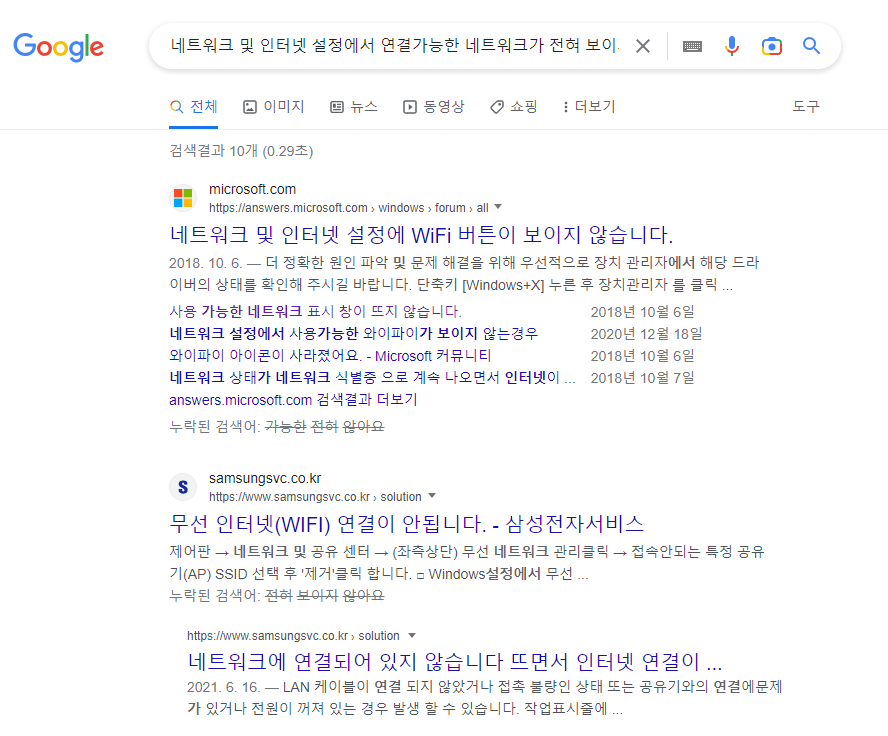The height and width of the screenshot is (736, 888).
Task: Click 'answers.microsoft.com 검색결과 더보기'
Action: pos(293,400)
